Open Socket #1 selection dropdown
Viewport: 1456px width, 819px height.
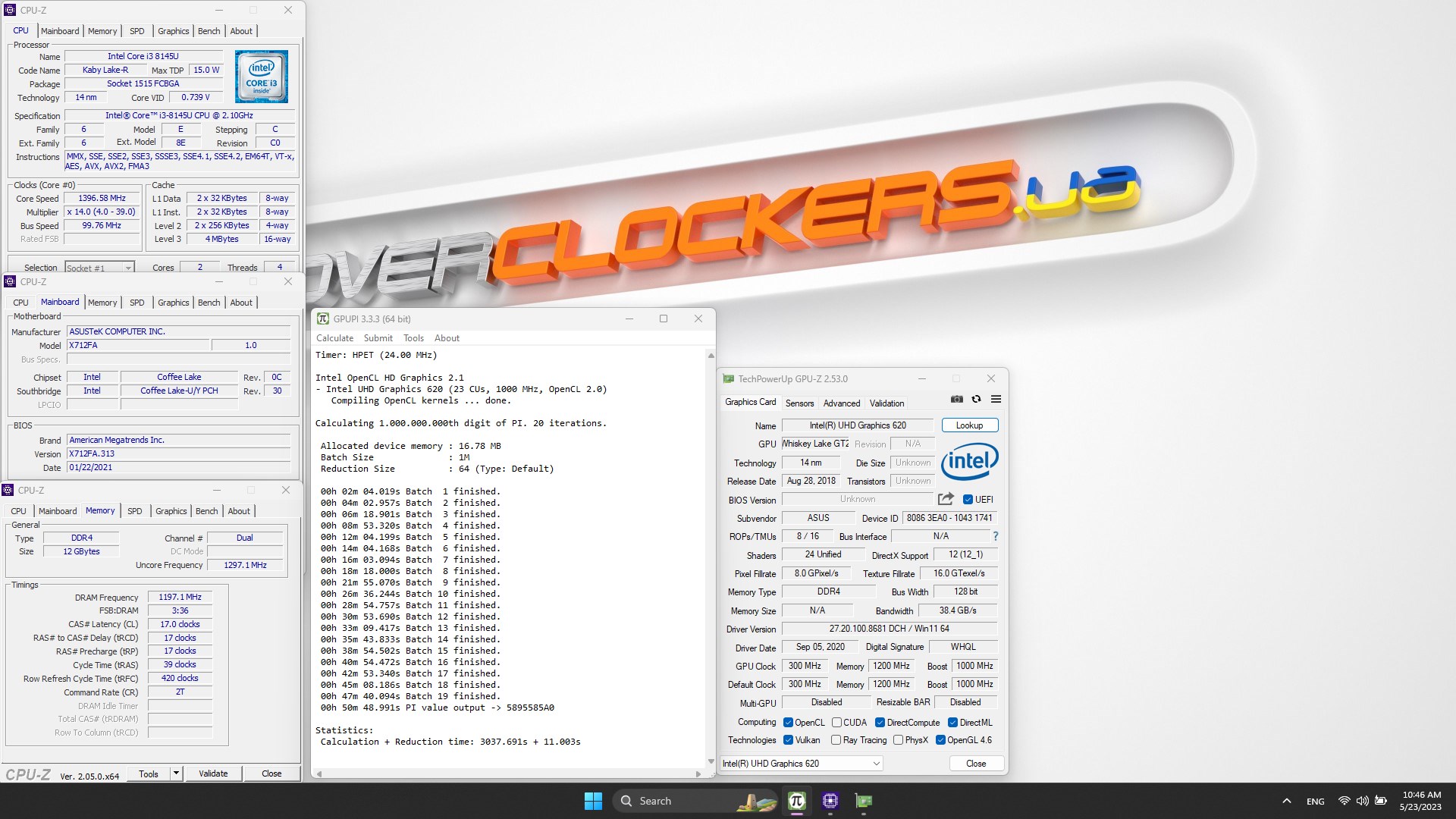click(99, 268)
